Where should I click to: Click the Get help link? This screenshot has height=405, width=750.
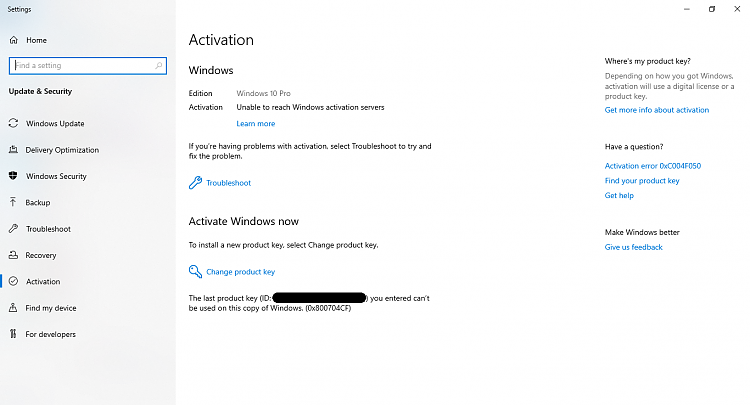click(619, 196)
